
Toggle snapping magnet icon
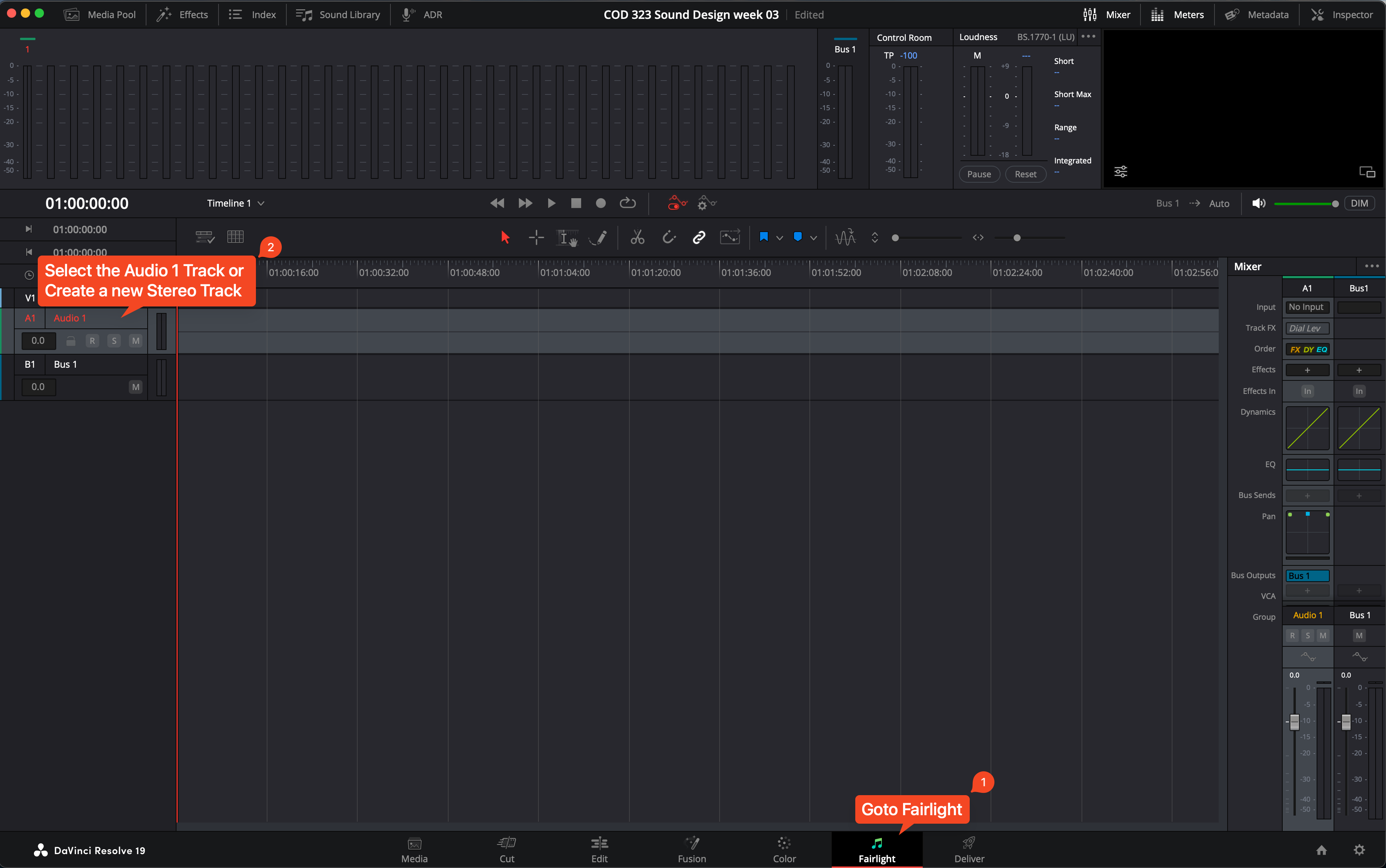(x=669, y=238)
